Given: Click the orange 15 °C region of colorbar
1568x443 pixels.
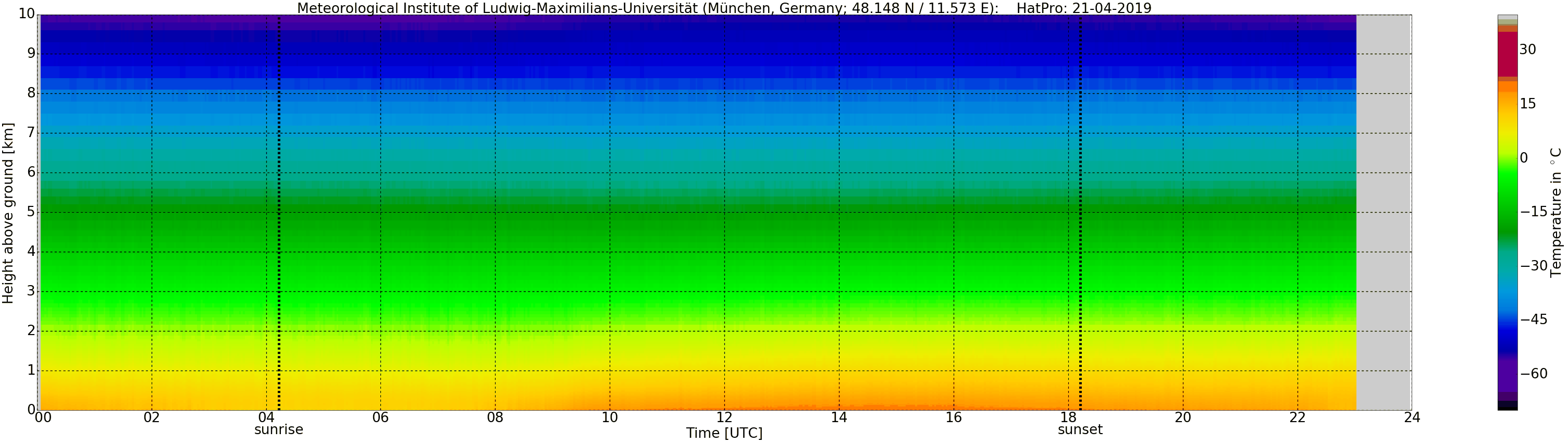Looking at the screenshot, I should click(1507, 103).
